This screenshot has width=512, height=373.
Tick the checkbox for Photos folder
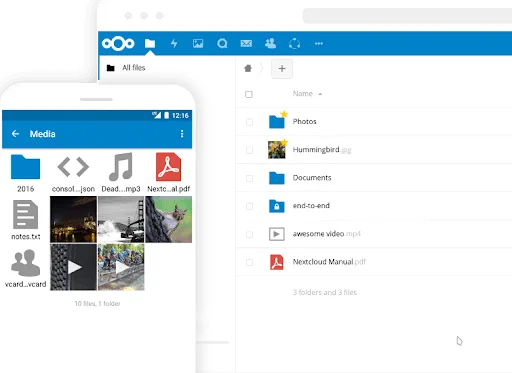click(x=249, y=122)
